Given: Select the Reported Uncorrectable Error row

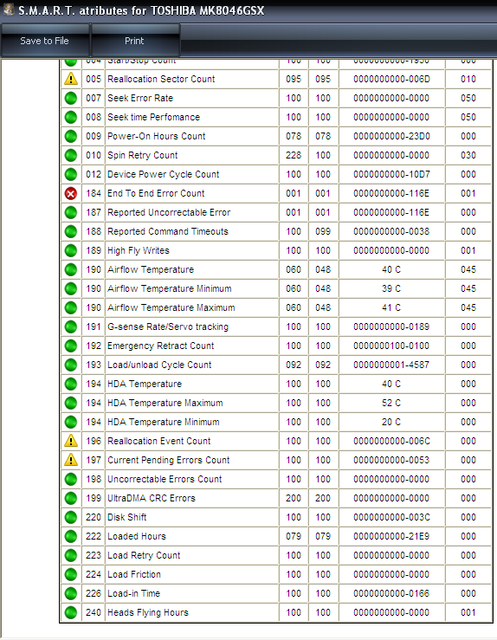Looking at the screenshot, I should pyautogui.click(x=276, y=212).
